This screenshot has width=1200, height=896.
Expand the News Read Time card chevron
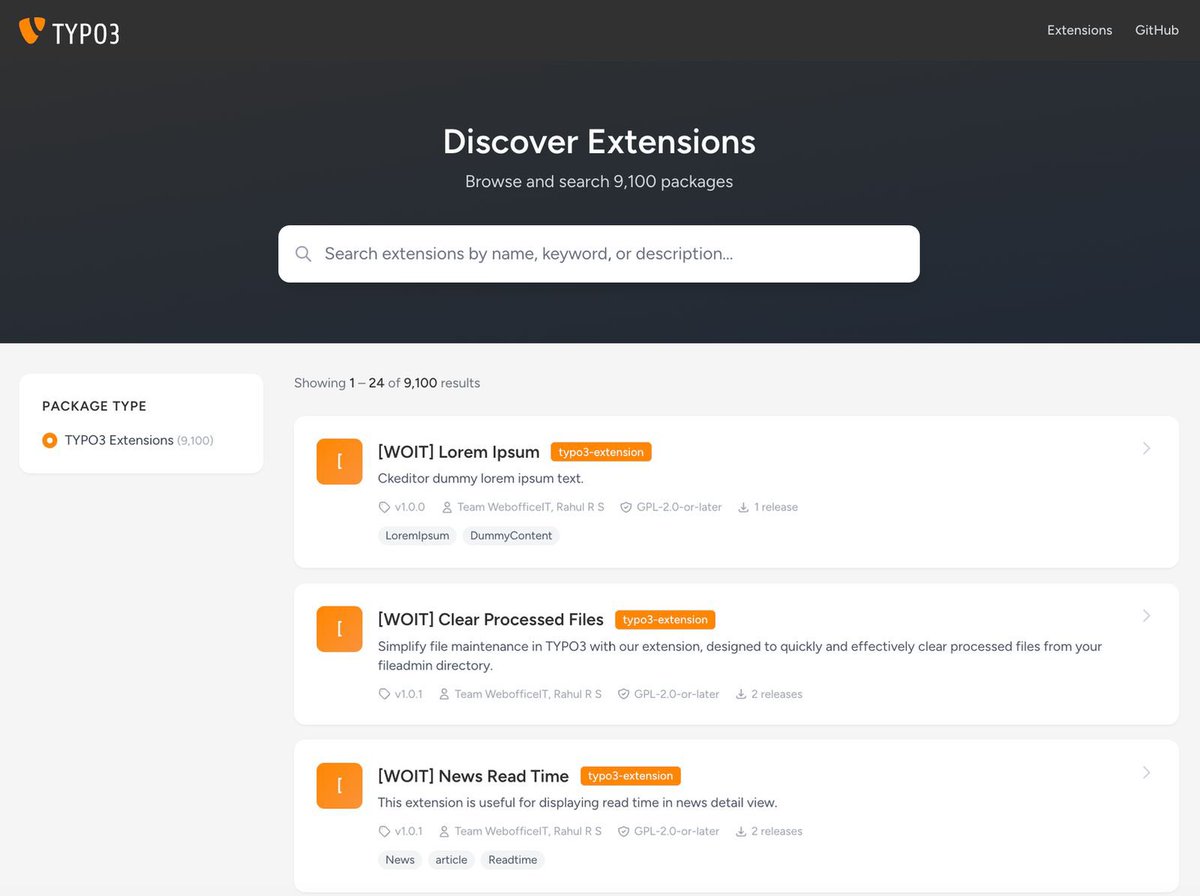[x=1147, y=772]
